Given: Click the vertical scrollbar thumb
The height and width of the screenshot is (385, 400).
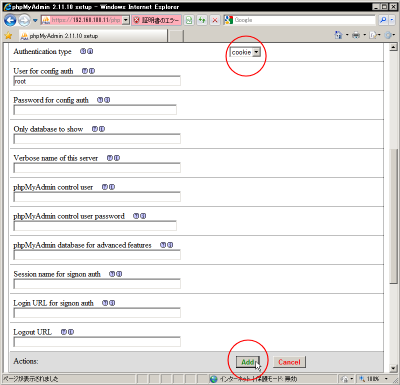Looking at the screenshot, I should 393,217.
